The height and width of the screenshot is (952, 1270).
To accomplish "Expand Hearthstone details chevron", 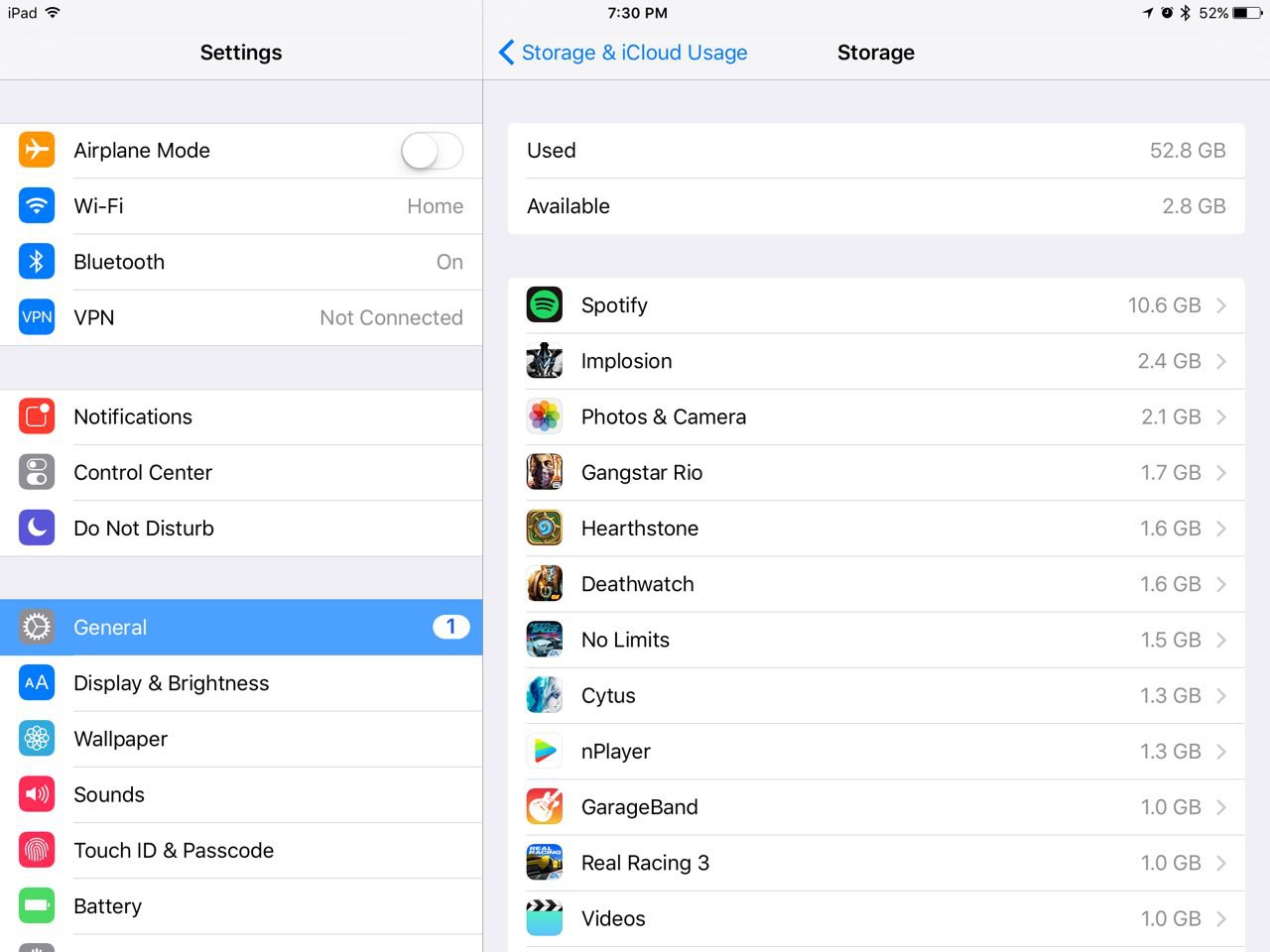I will click(1221, 528).
